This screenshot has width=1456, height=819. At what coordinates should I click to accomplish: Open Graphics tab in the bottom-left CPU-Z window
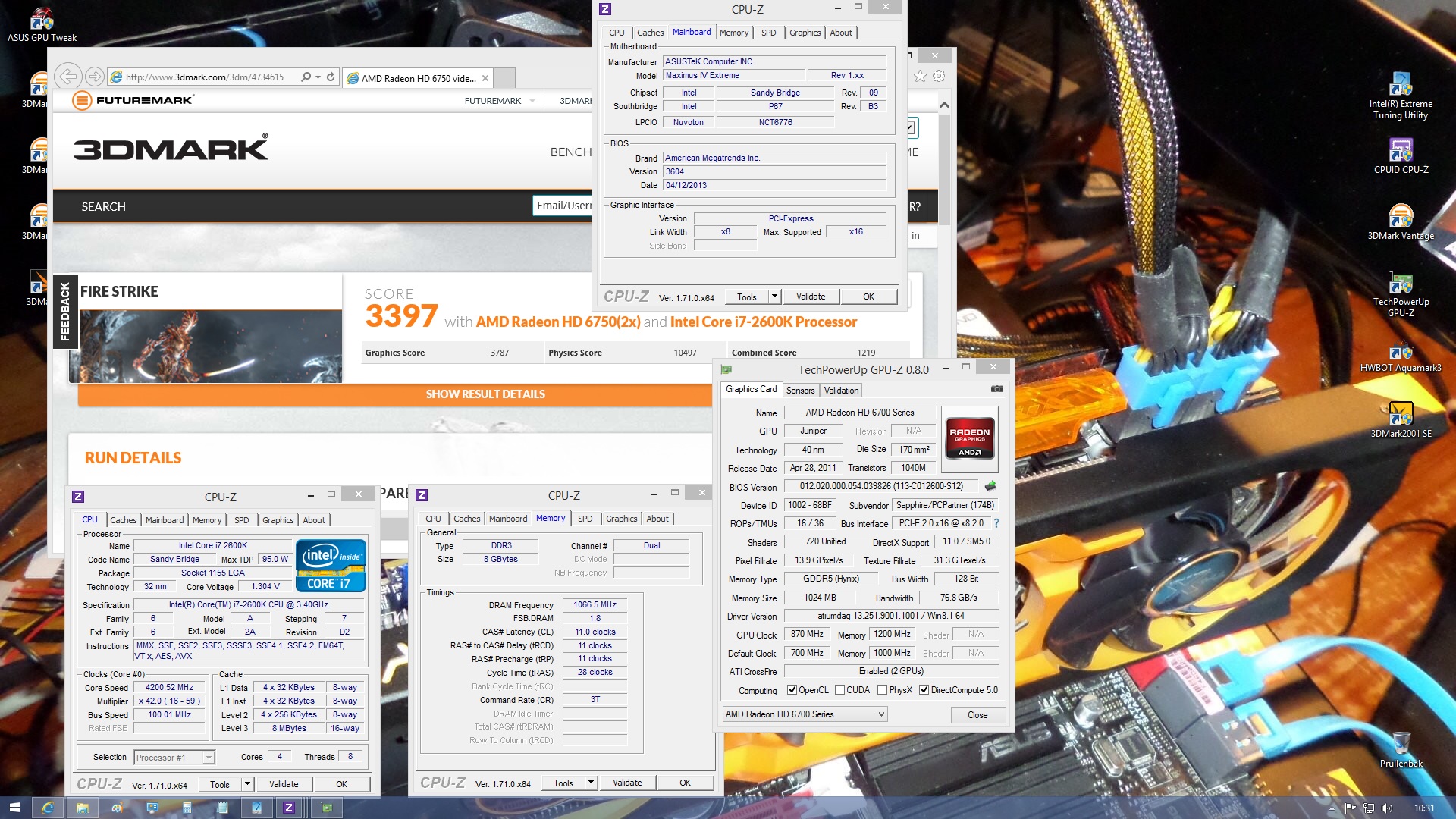[x=278, y=520]
